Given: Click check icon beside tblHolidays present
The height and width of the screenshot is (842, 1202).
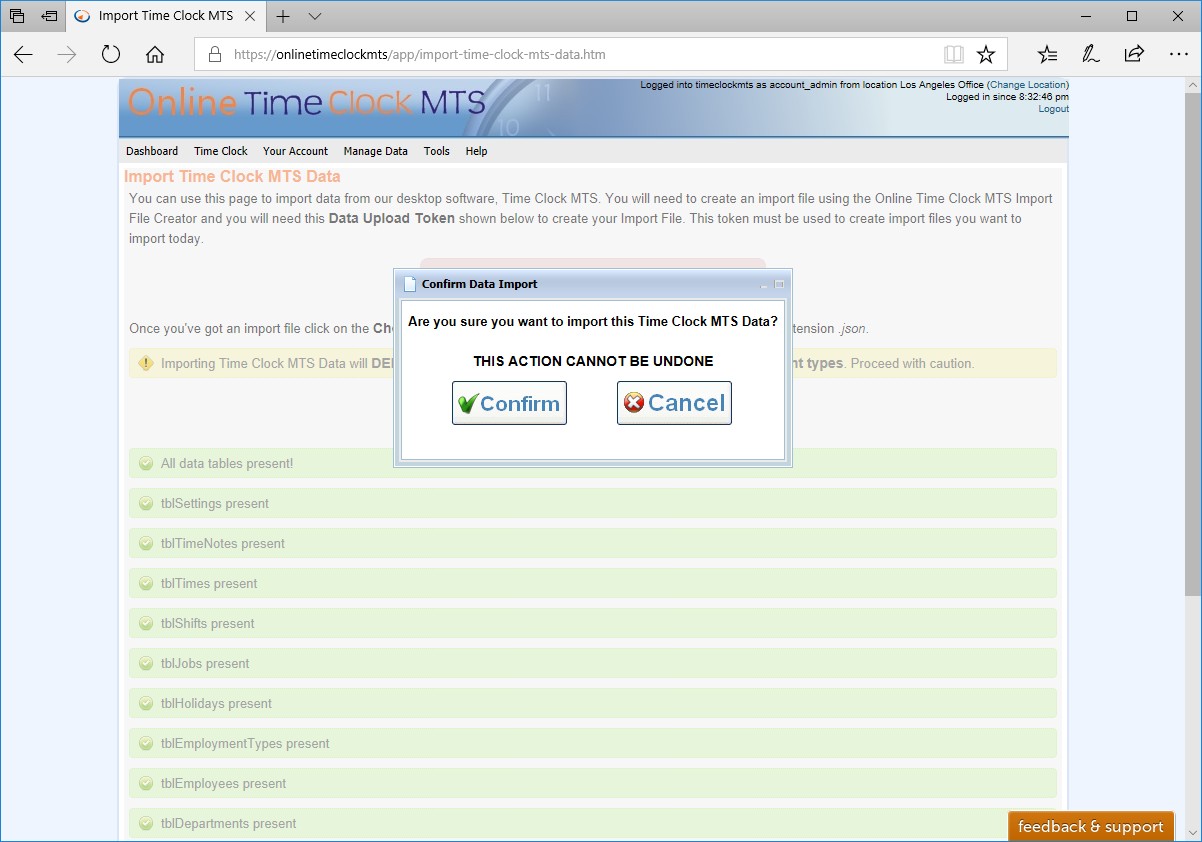Looking at the screenshot, I should point(146,703).
